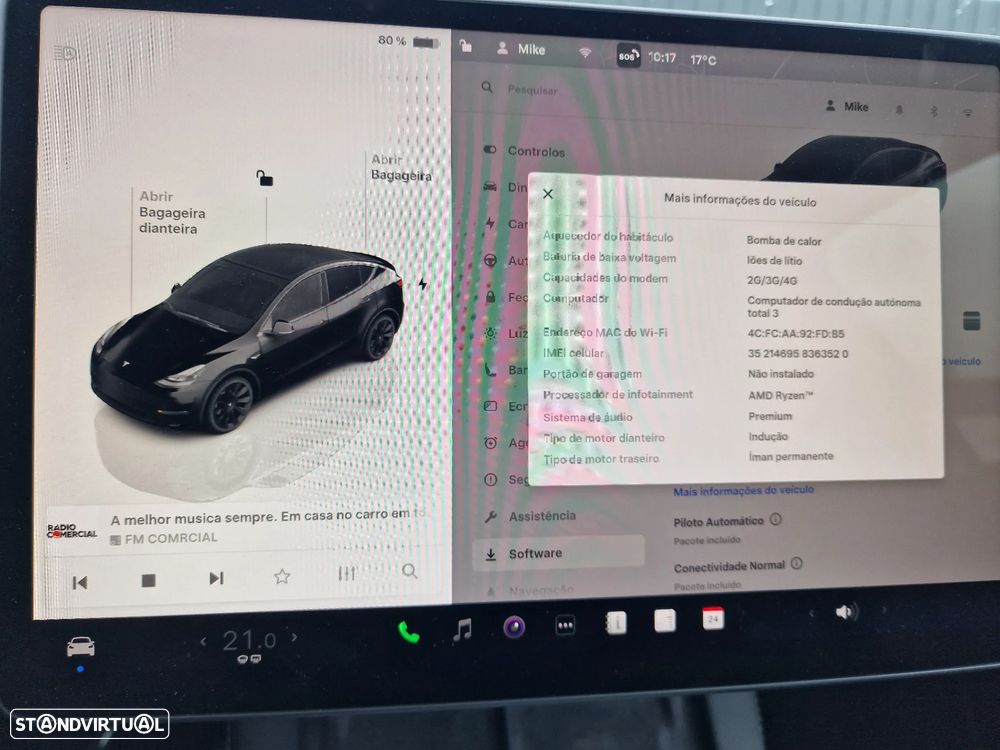Stop the radio playback
Image resolution: width=1000 pixels, height=750 pixels.
click(149, 580)
